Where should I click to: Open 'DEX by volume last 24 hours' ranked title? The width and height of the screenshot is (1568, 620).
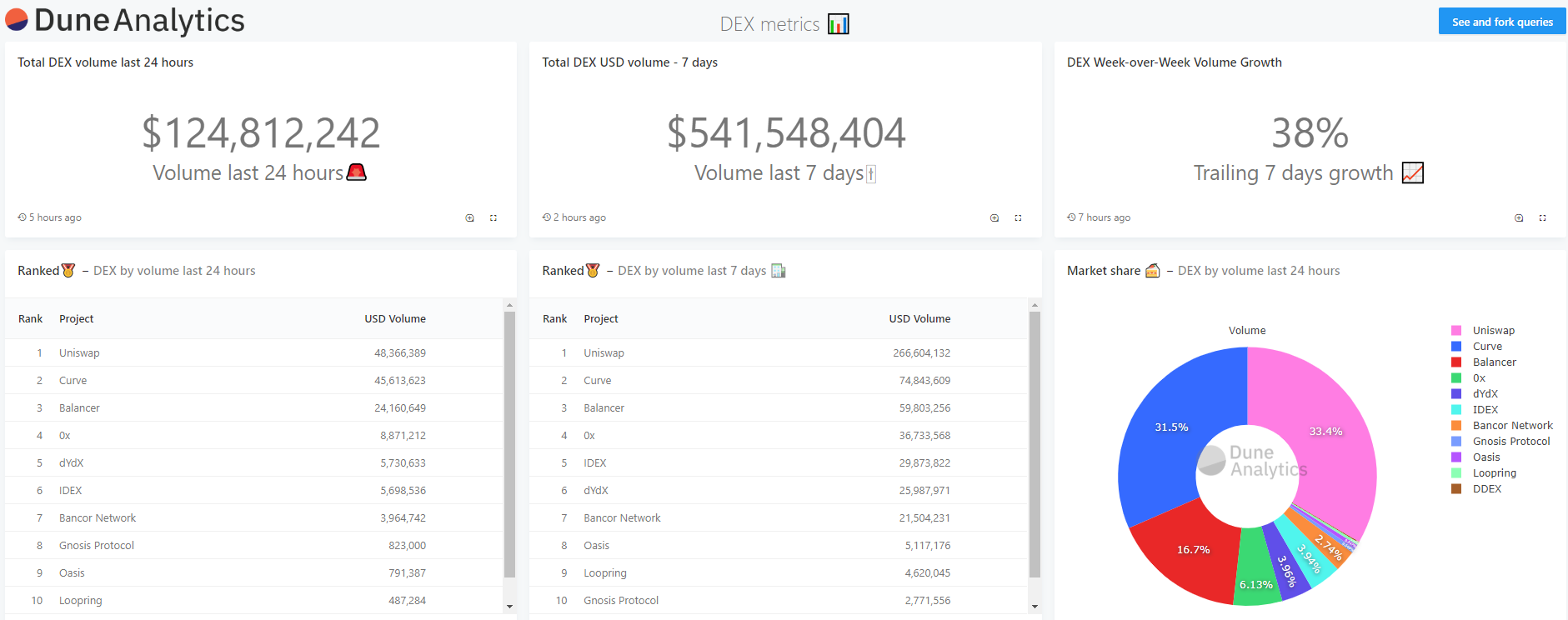(174, 271)
